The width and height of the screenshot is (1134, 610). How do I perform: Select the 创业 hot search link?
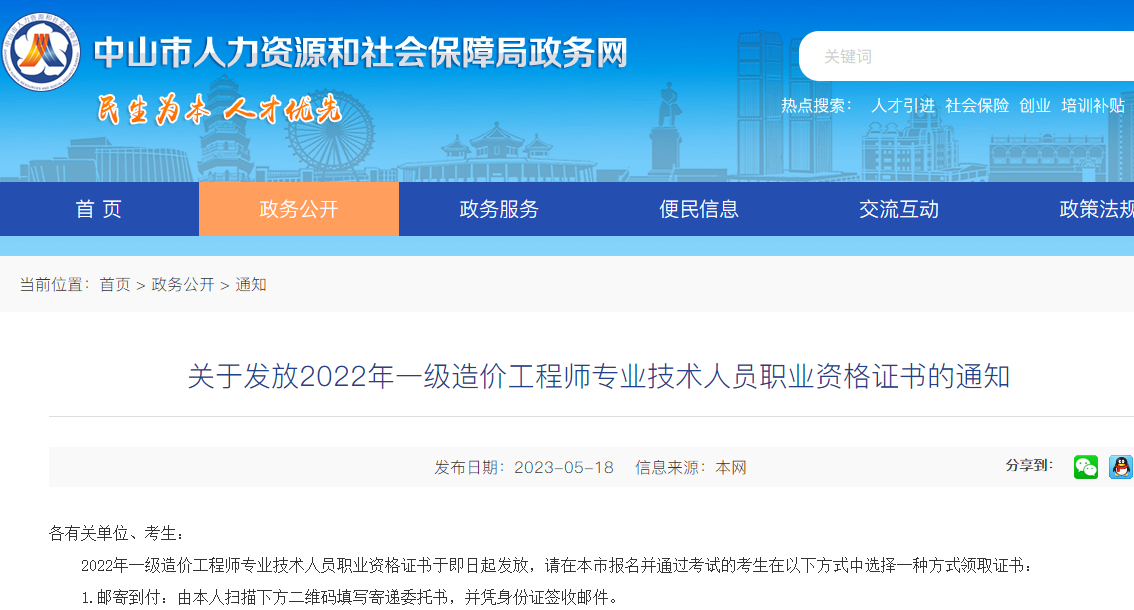pyautogui.click(x=1035, y=105)
